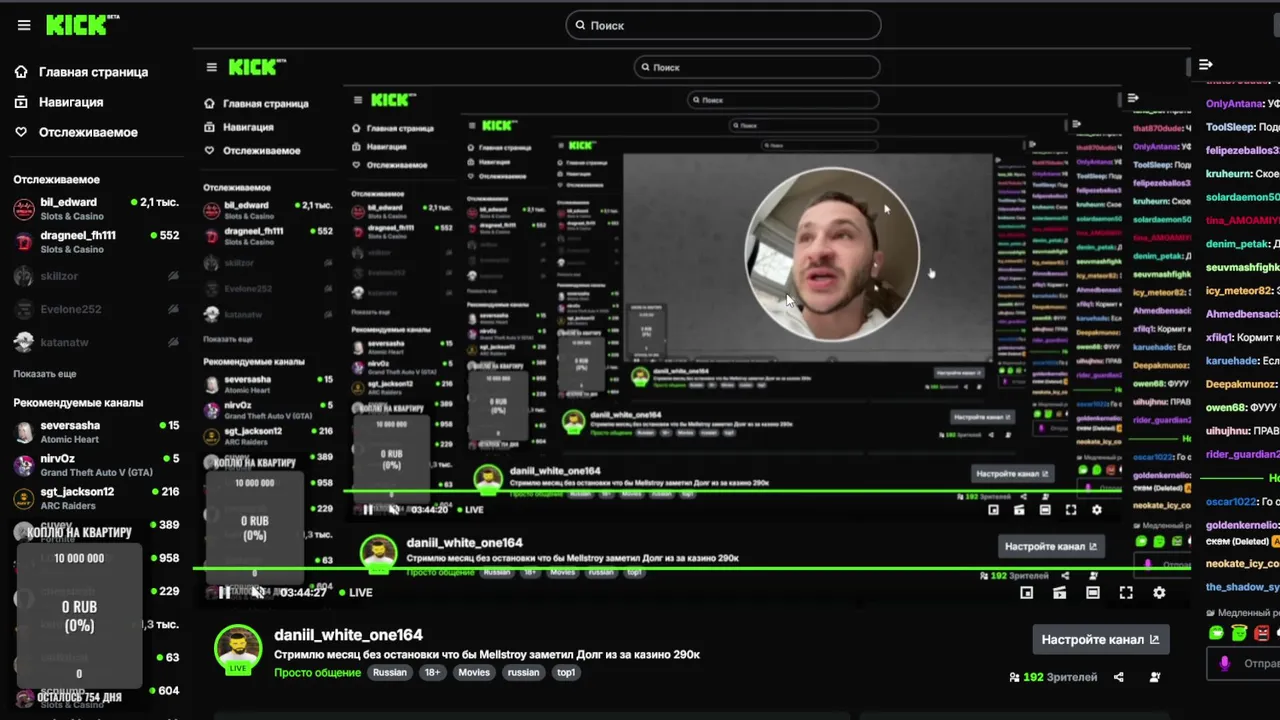Click the Медленный режим notice
Image resolution: width=1280 pixels, height=720 pixels.
1245,613
